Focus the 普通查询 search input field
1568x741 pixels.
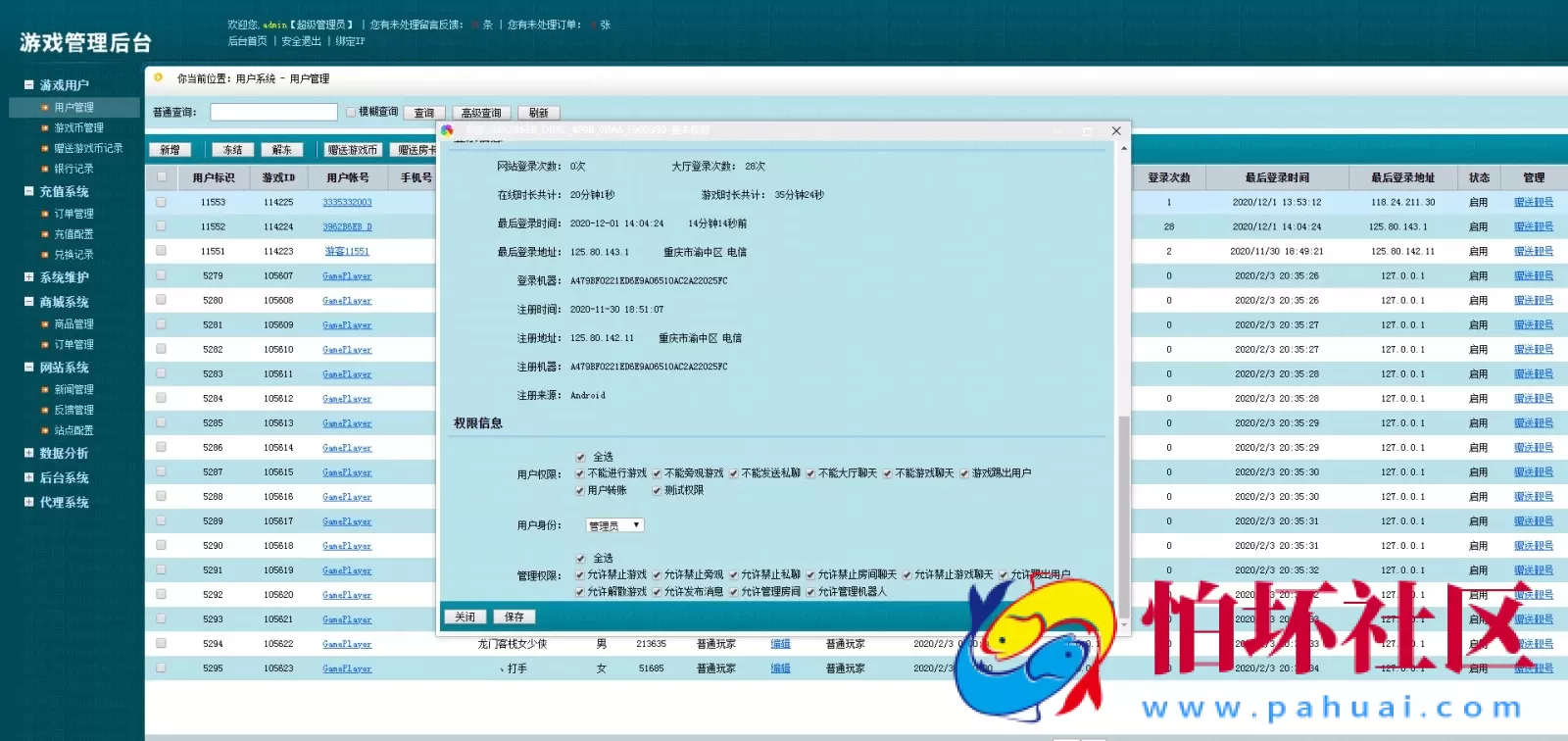[273, 113]
